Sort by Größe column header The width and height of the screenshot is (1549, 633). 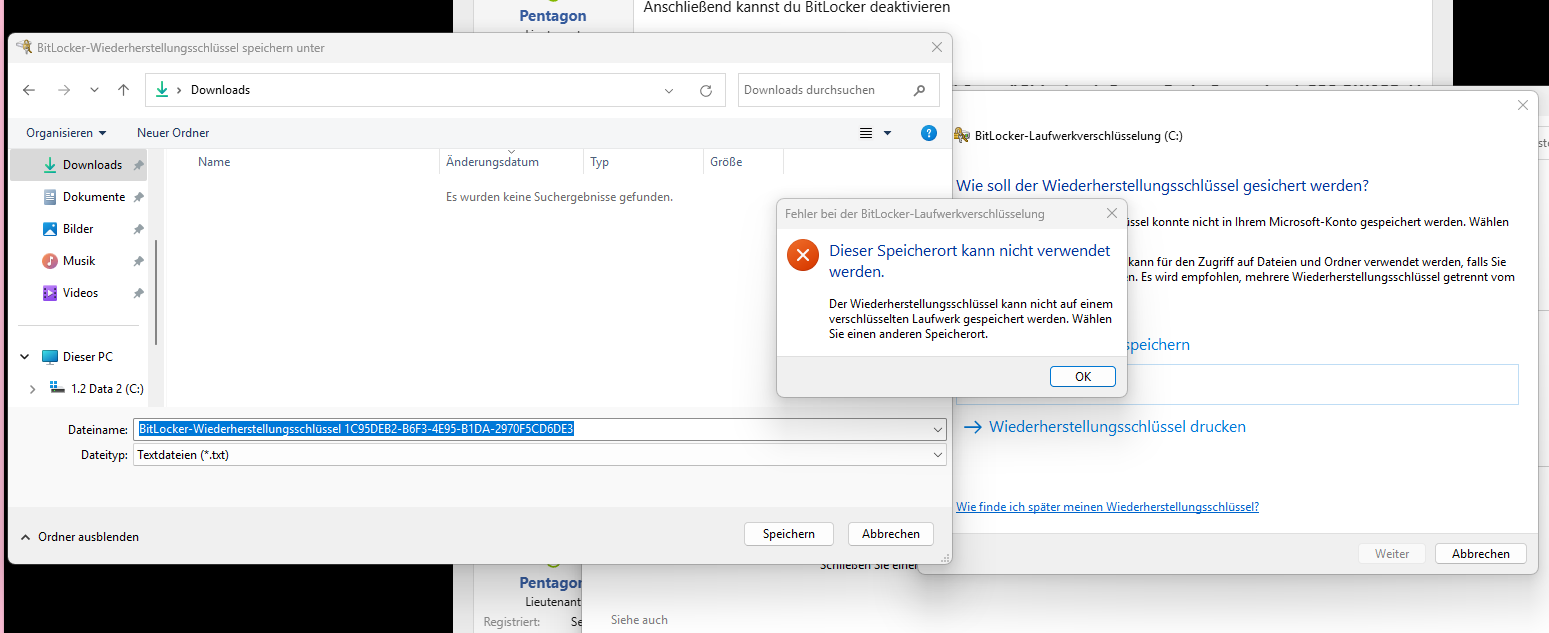click(726, 162)
